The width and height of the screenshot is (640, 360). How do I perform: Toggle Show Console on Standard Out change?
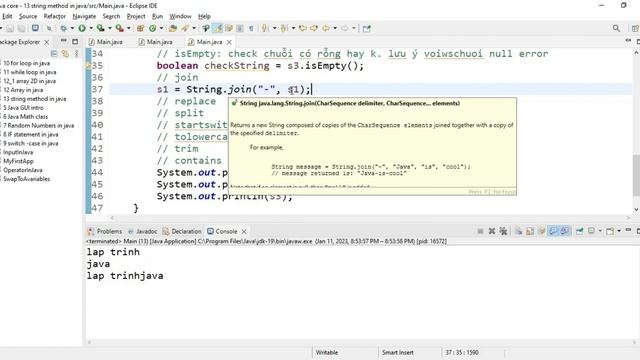(553, 231)
